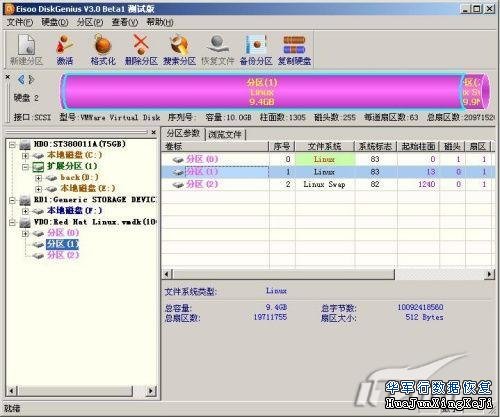500x417 pixels.
Task: Click the Linux Swap file system cell
Action: pyautogui.click(x=324, y=184)
